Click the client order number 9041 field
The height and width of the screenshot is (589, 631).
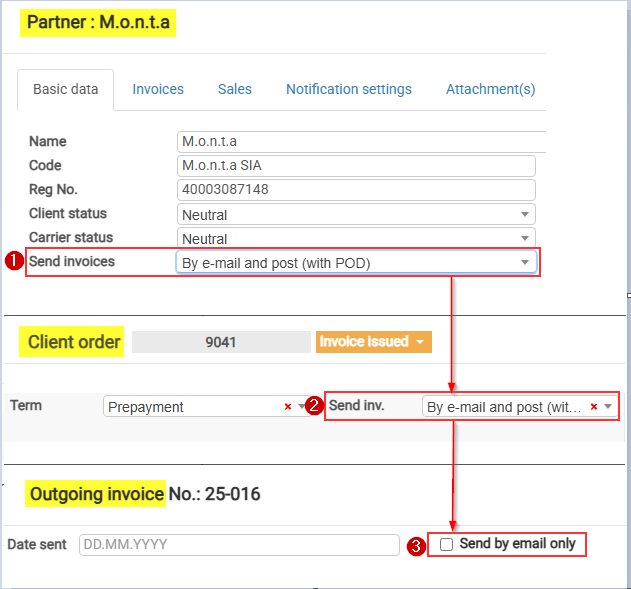pyautogui.click(x=221, y=342)
